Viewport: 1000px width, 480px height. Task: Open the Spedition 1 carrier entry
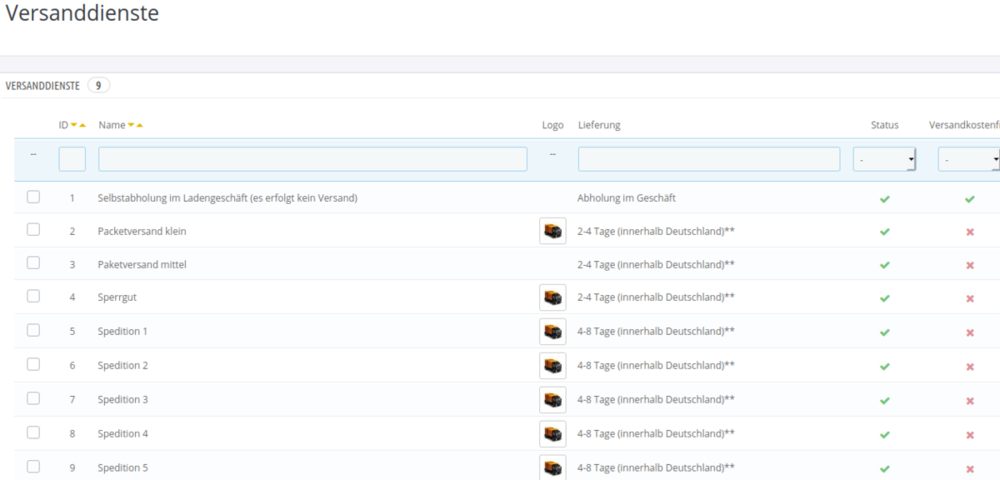pos(122,331)
